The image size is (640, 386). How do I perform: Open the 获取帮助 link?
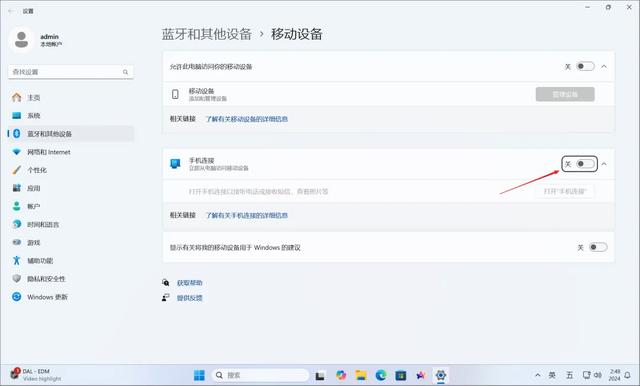coord(190,283)
